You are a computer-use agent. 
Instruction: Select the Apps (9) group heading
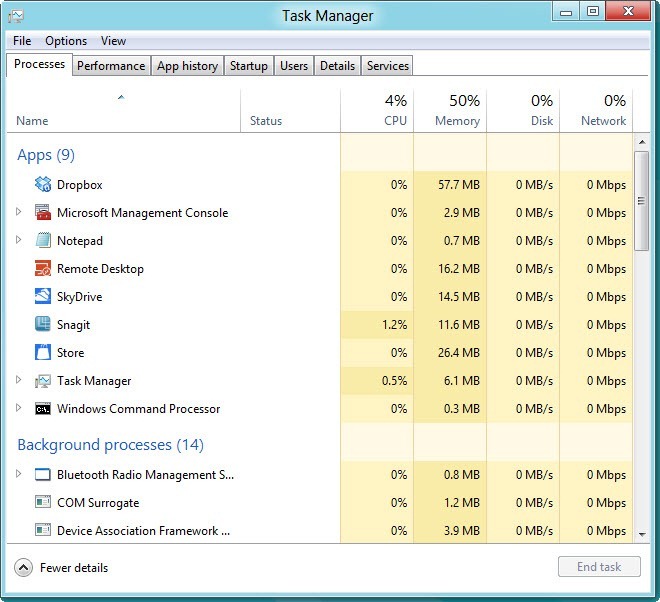point(46,155)
